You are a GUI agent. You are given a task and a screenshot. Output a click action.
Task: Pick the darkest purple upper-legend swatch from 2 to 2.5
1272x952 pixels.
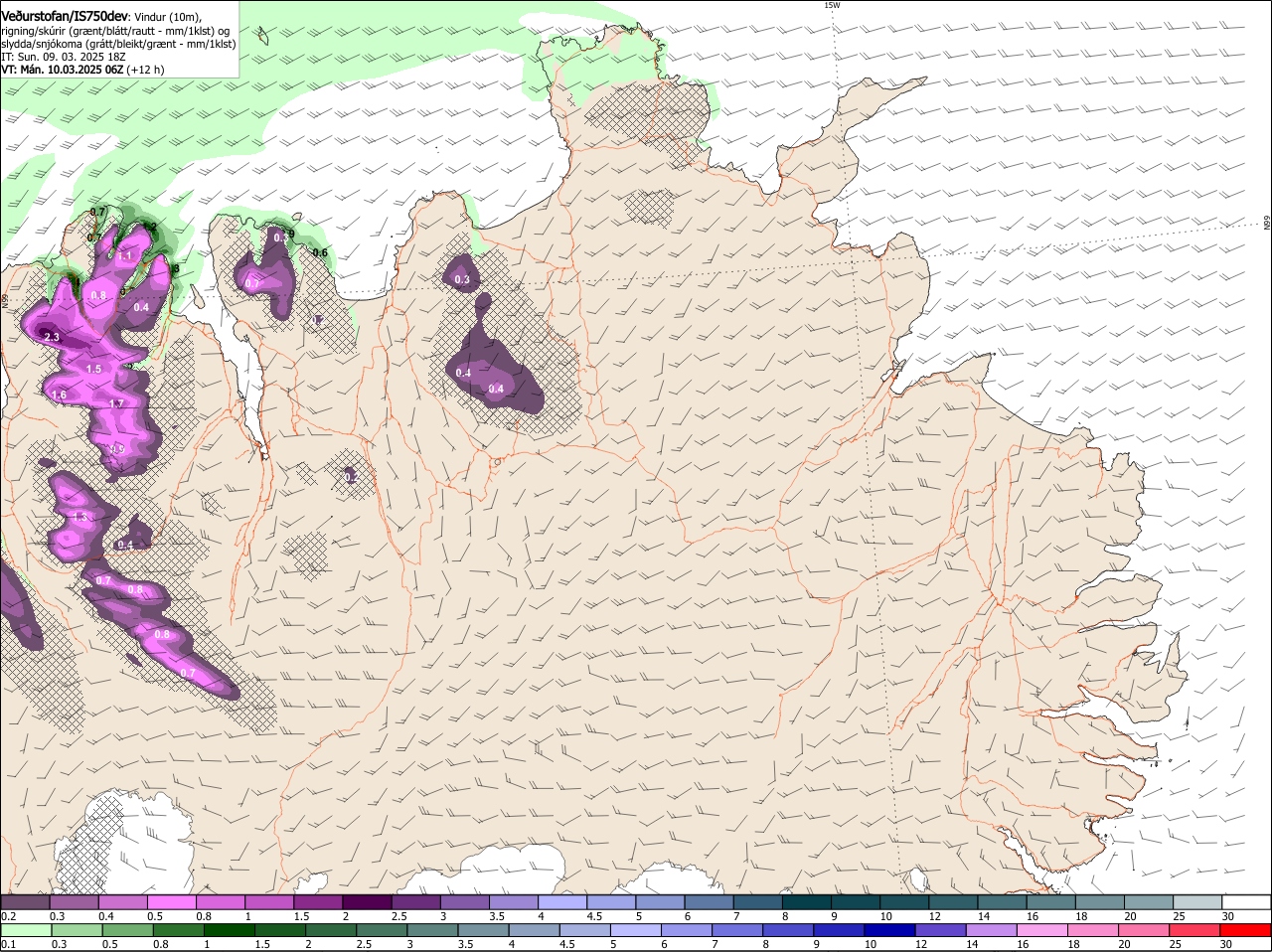pos(367,901)
